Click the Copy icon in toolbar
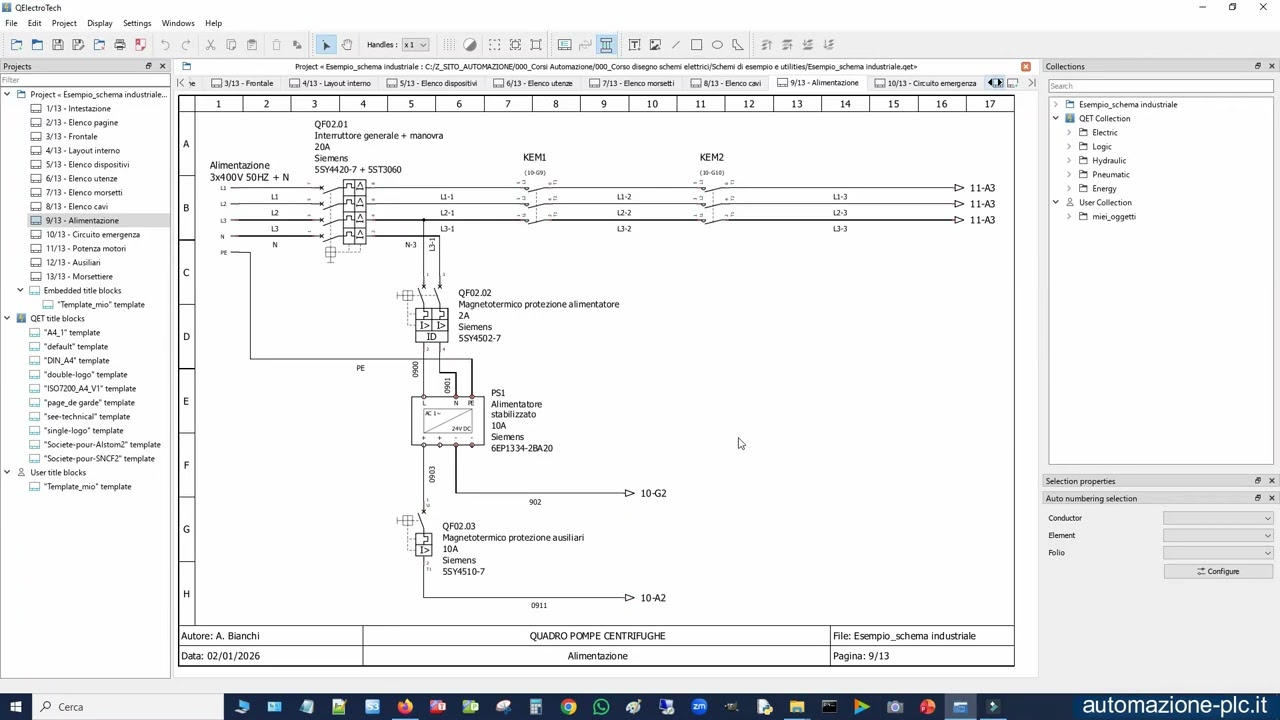The width and height of the screenshot is (1280, 720). (231, 44)
